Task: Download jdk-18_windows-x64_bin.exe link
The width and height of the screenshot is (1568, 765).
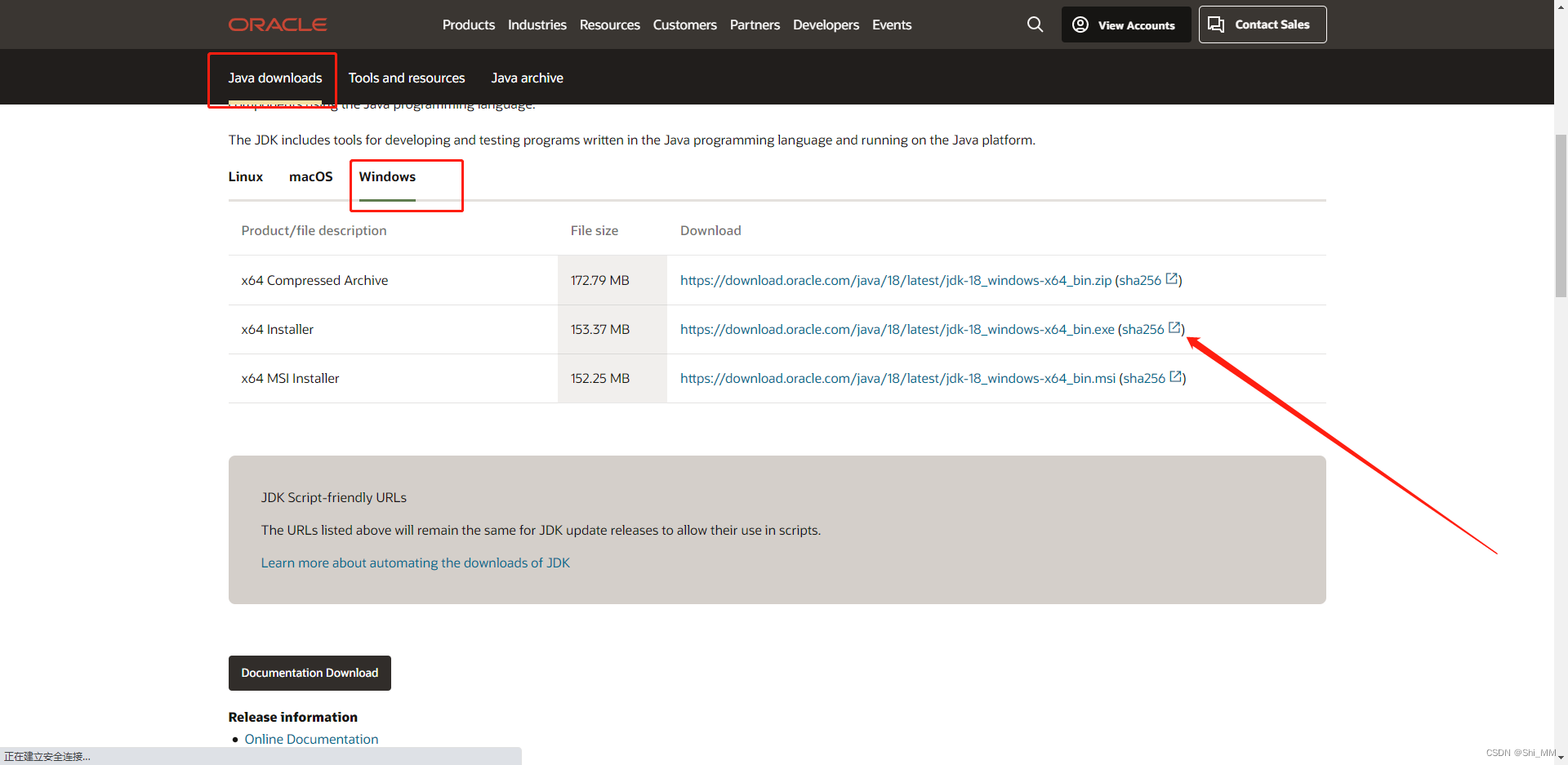Action: 898,329
